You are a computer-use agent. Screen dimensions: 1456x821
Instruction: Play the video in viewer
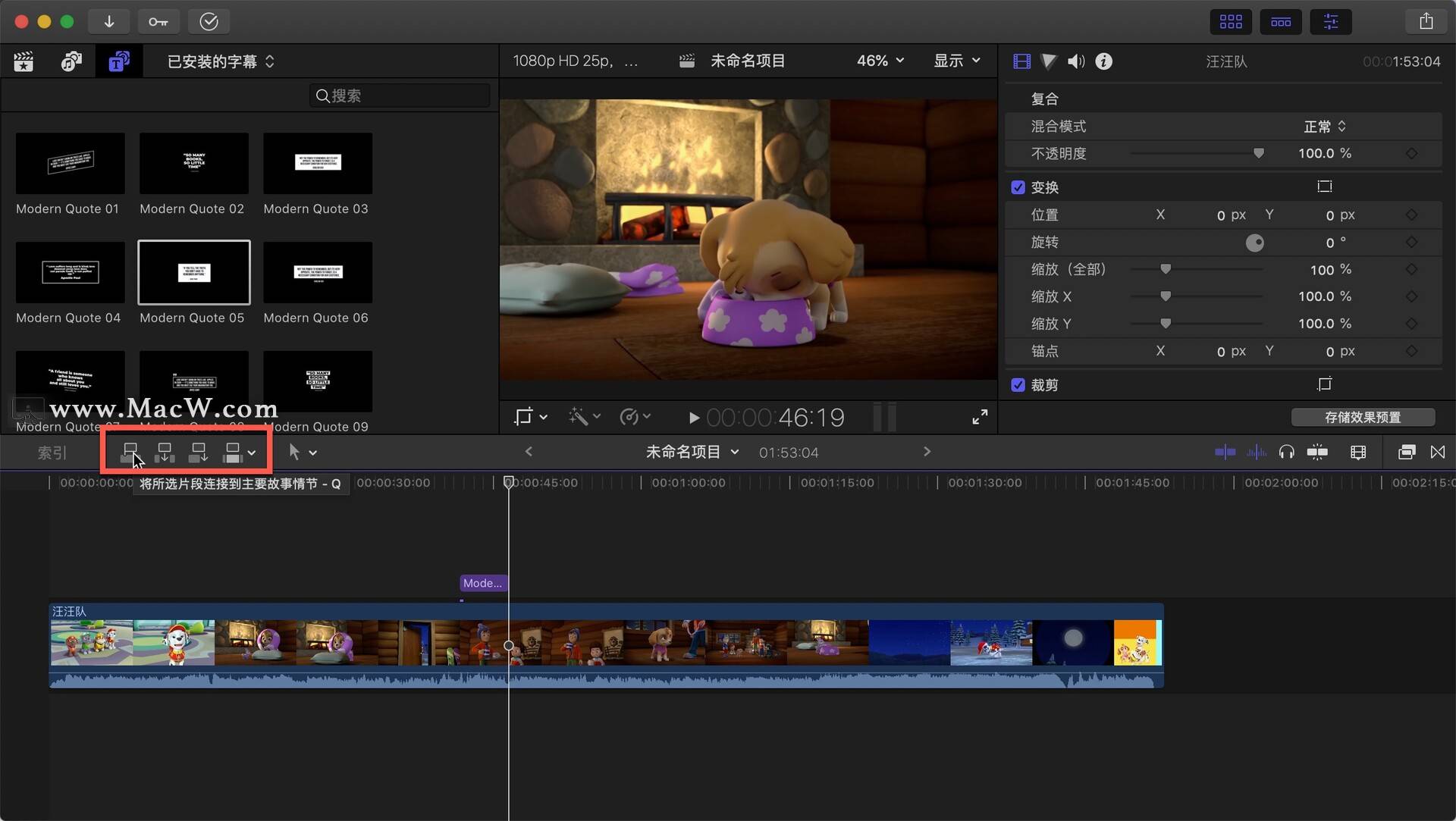(x=693, y=418)
